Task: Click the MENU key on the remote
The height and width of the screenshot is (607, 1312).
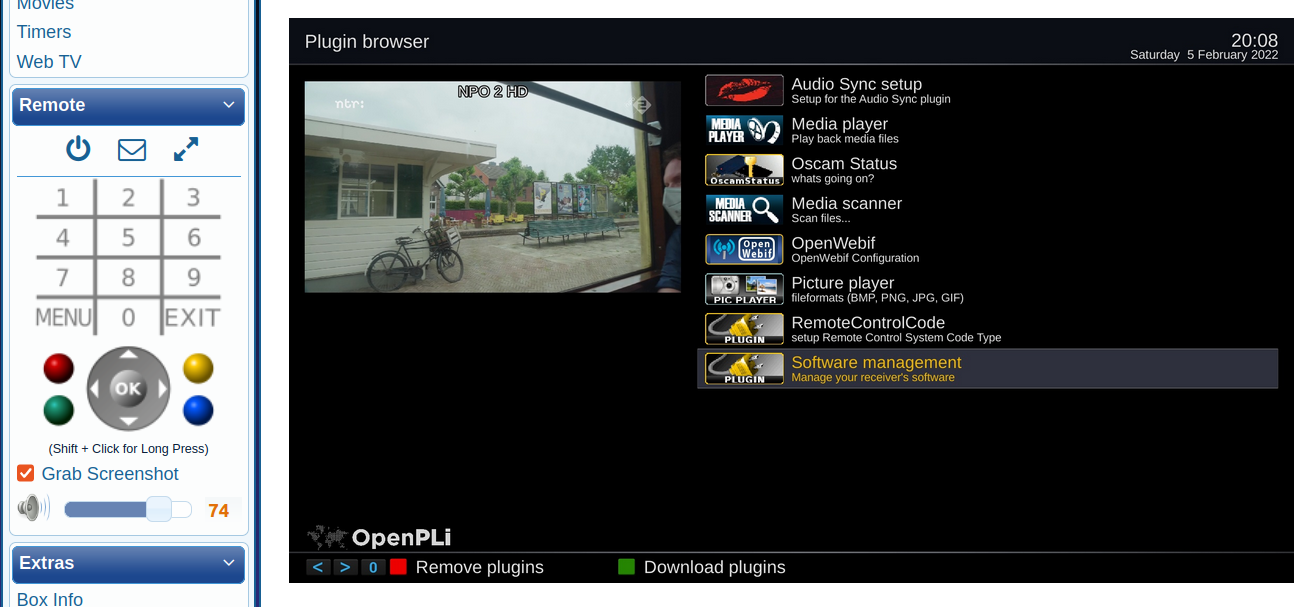Action: click(64, 317)
